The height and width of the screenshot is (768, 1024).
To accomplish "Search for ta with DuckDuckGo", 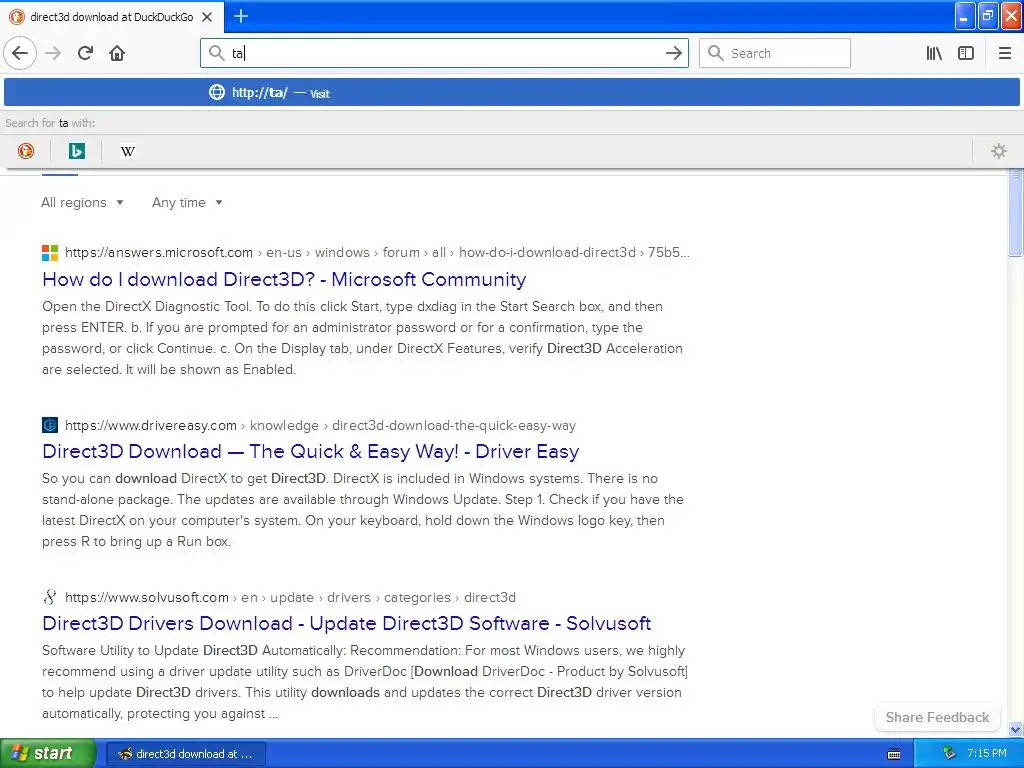I will 26,151.
